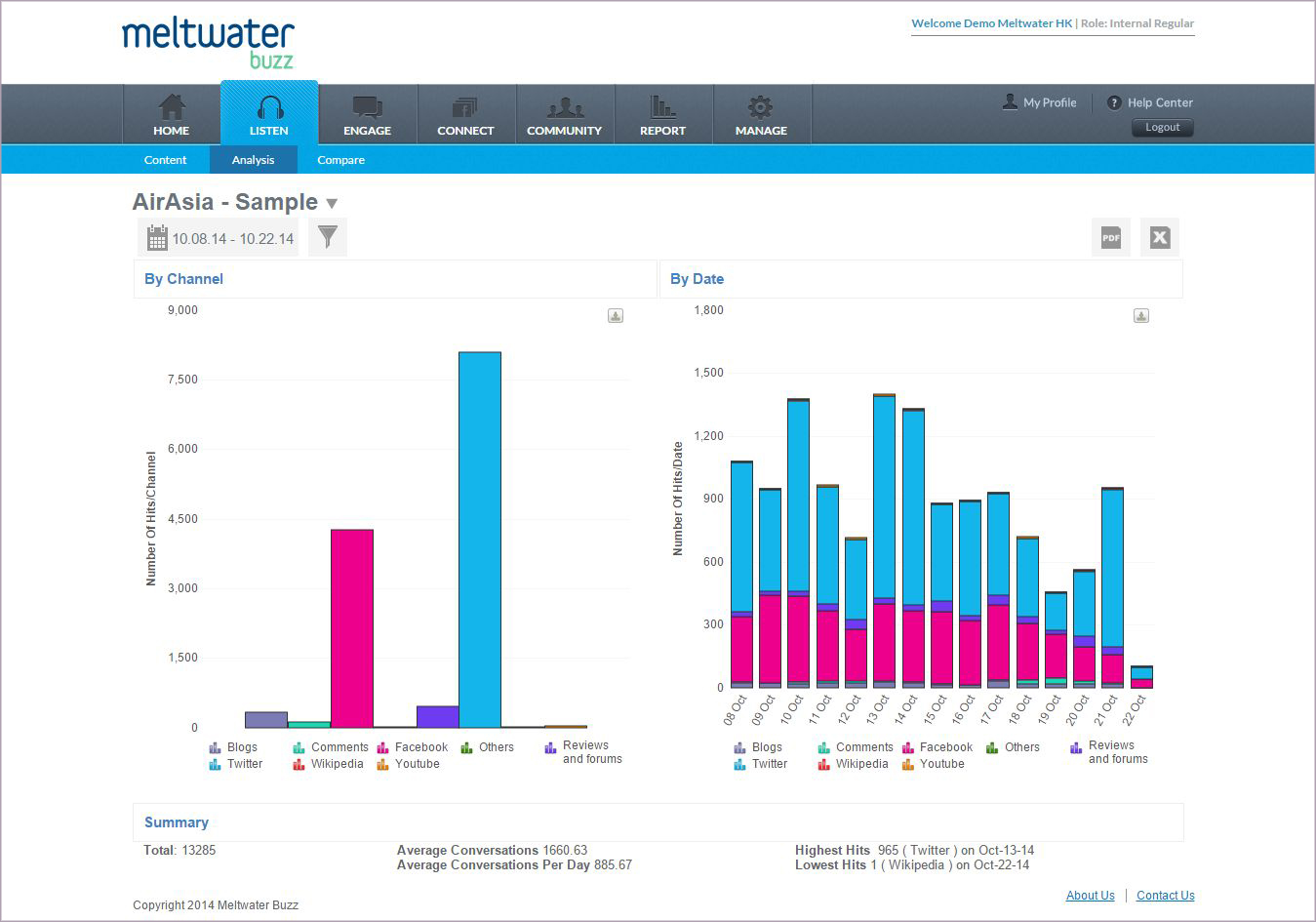Follow the Contact Us link
Image resolution: width=1316 pixels, height=922 pixels.
point(1165,896)
